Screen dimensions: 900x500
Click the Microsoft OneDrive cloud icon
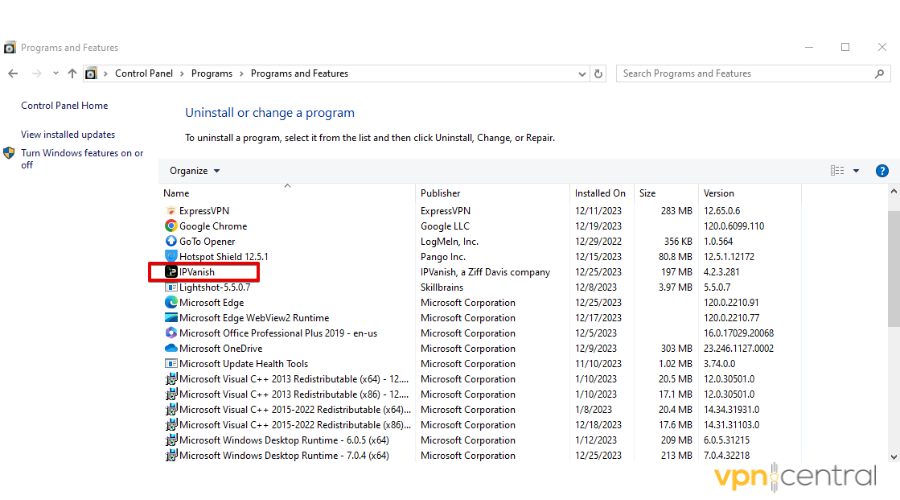171,348
